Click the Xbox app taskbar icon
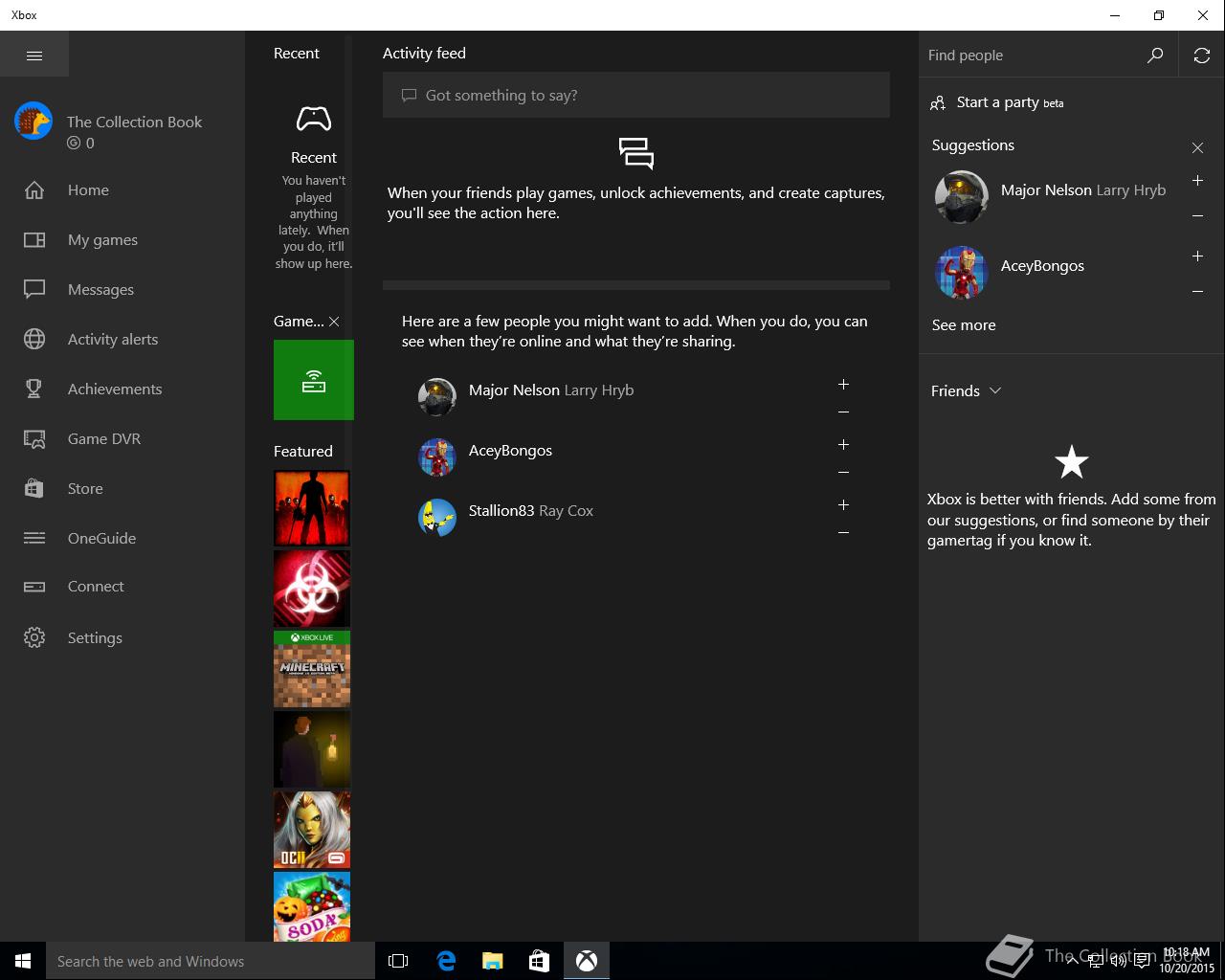 point(587,961)
